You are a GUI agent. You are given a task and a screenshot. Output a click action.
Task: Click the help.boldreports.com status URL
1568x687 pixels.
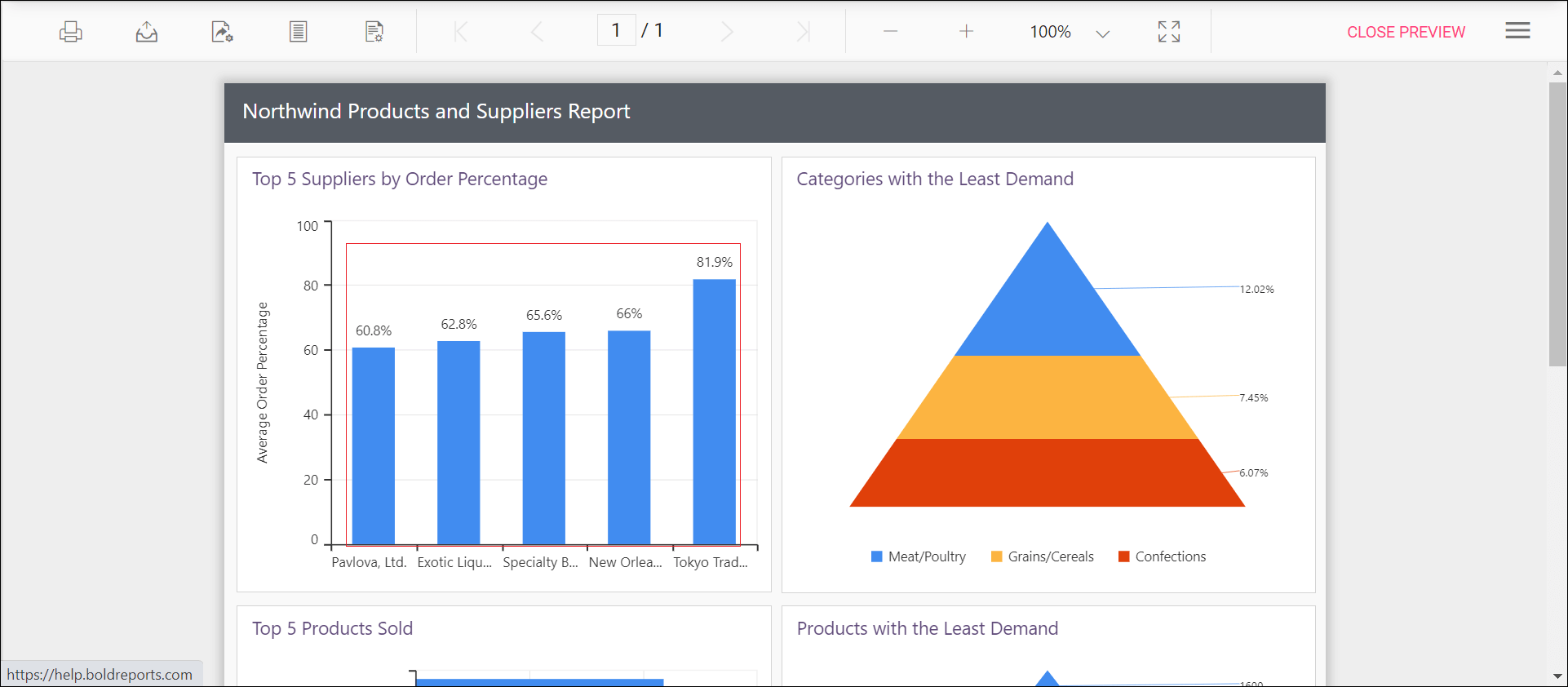click(100, 675)
